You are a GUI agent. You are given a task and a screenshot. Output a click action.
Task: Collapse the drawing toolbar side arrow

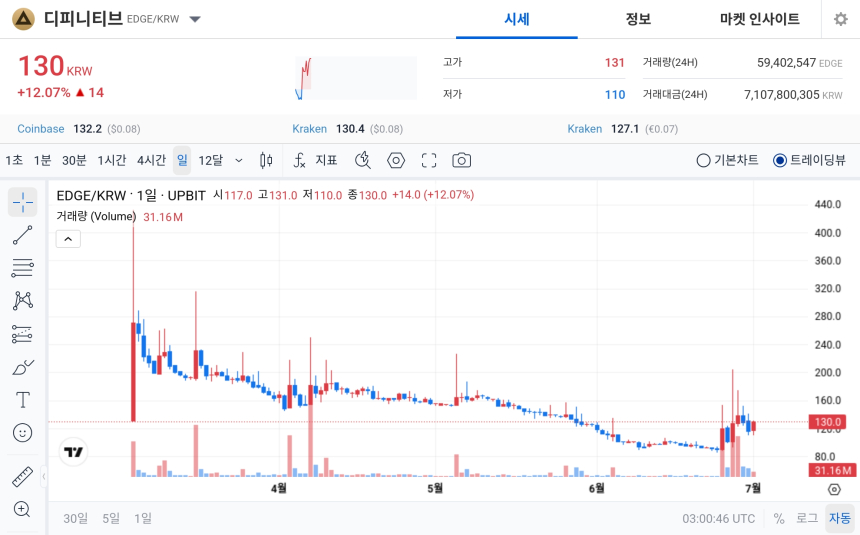44,476
